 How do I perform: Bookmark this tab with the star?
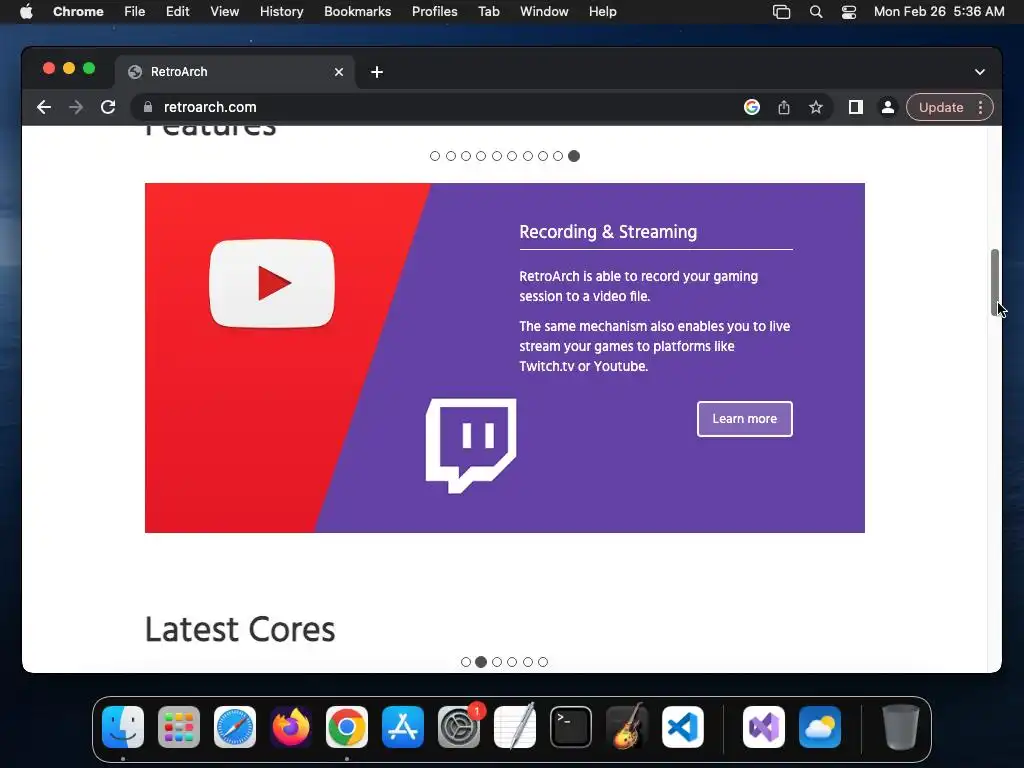pos(816,107)
